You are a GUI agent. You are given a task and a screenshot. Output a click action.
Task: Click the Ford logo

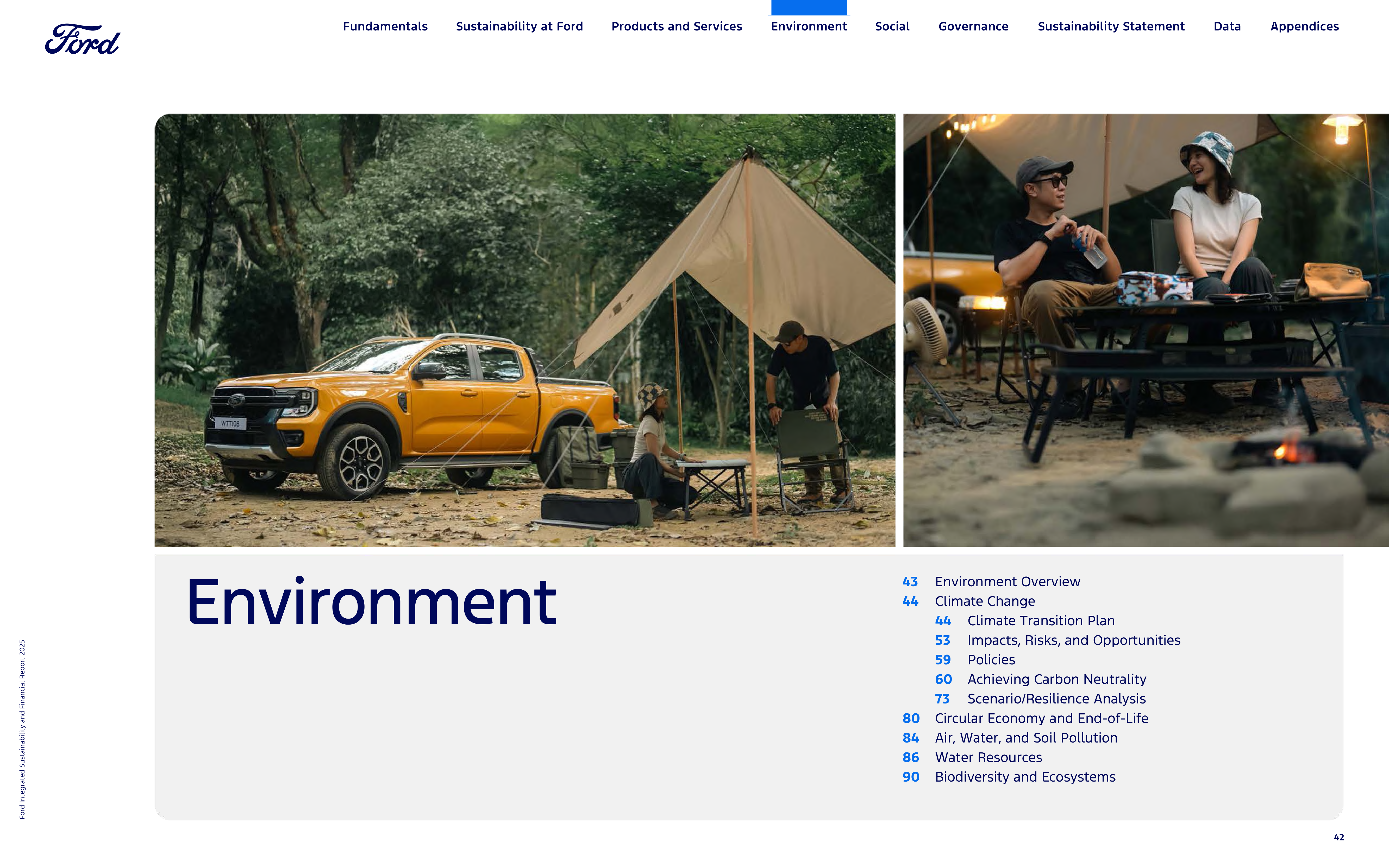pos(83,39)
